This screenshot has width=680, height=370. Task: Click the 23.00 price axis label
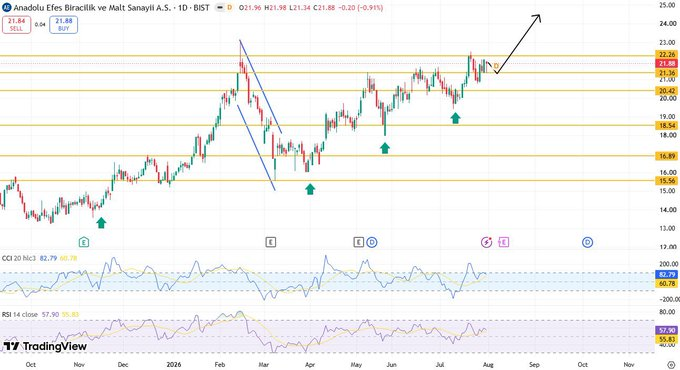coord(667,42)
